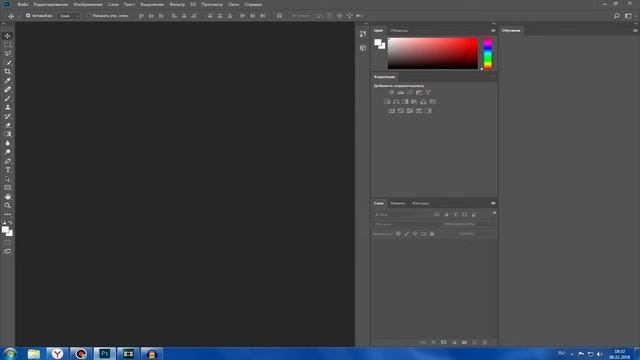Toggle layer filtering switch in Layers panel
Image resolution: width=640 pixels, height=360 pixels.
tap(494, 213)
